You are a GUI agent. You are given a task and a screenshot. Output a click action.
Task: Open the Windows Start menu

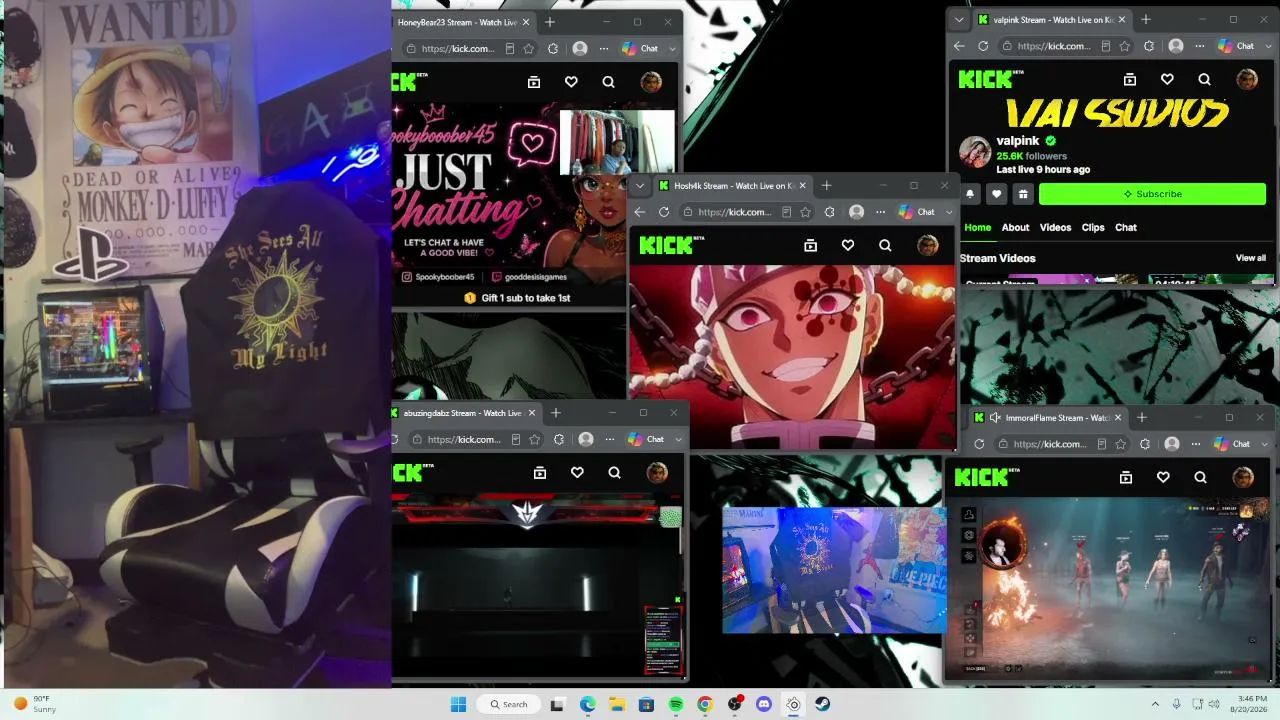[x=458, y=704]
